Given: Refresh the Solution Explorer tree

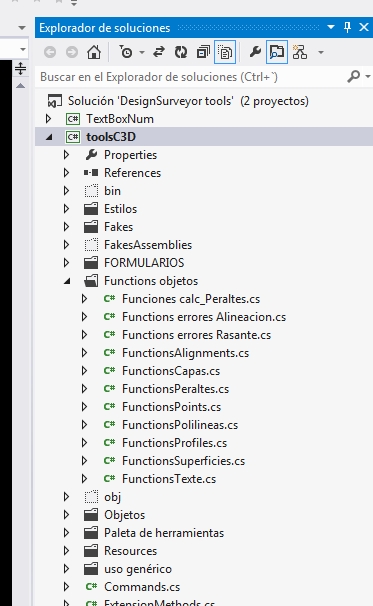Looking at the screenshot, I should tap(181, 52).
